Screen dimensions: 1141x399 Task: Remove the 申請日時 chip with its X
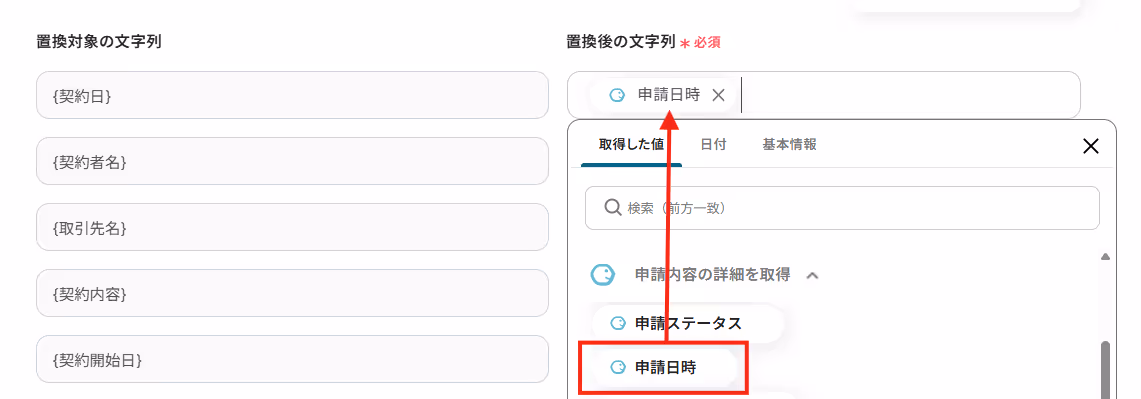[x=718, y=95]
